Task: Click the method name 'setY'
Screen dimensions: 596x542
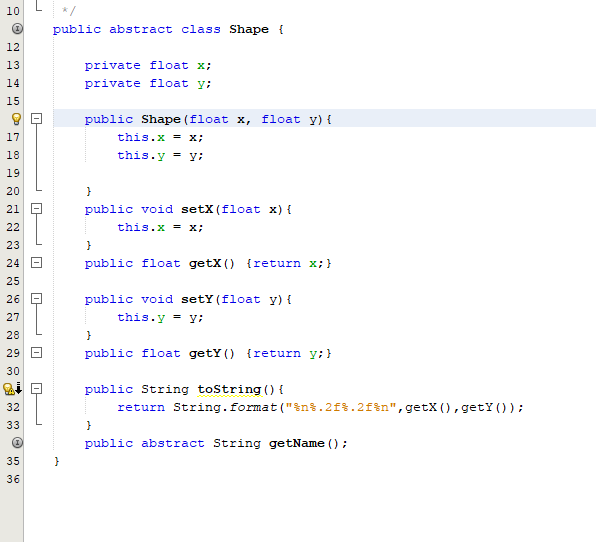Action: point(197,299)
